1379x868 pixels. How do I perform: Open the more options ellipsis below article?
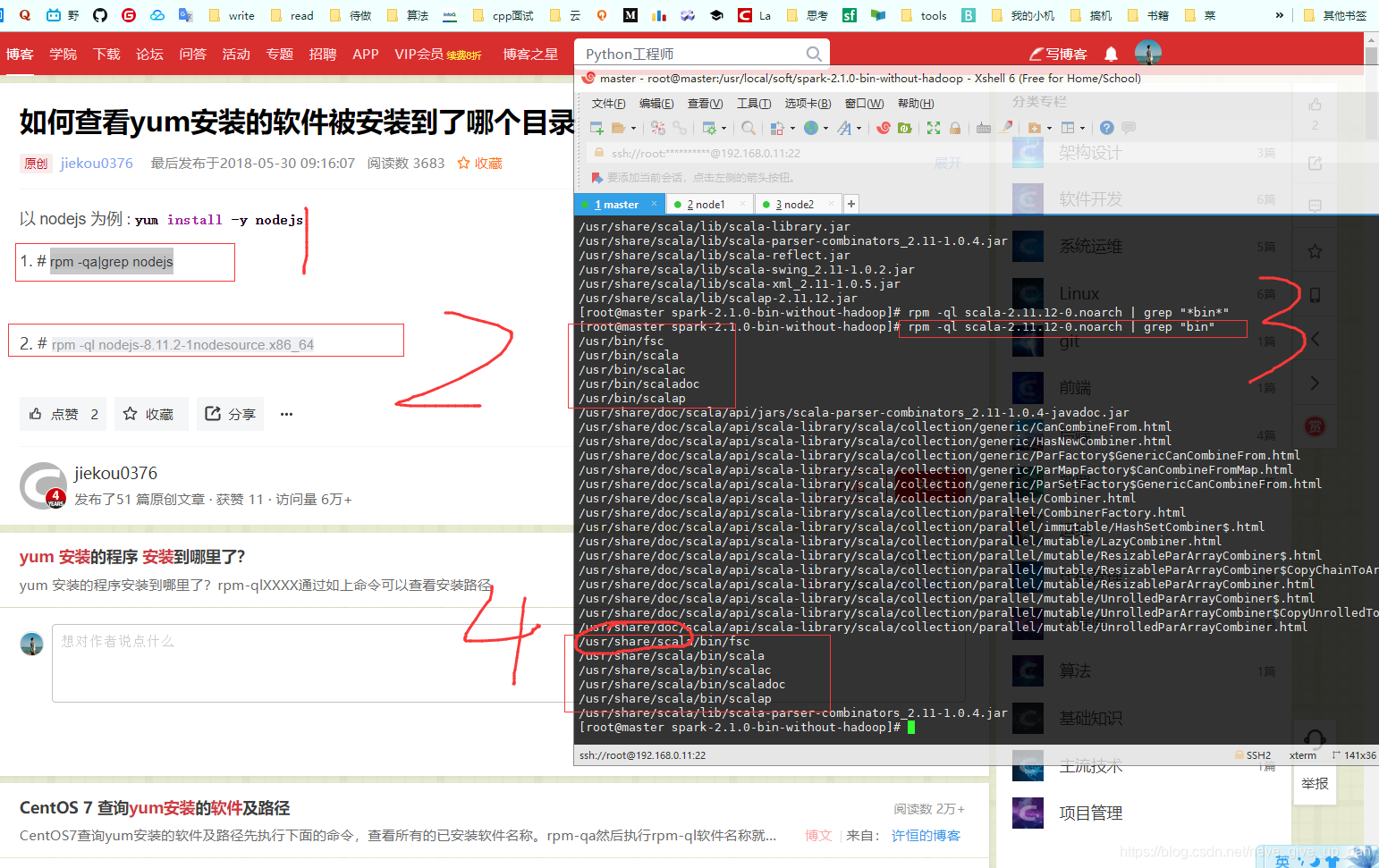287,414
